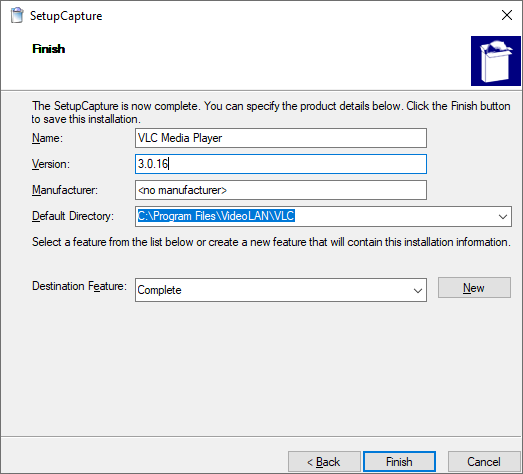523x474 pixels.
Task: Click the SetupCapture window title text
Action: [x=66, y=16]
